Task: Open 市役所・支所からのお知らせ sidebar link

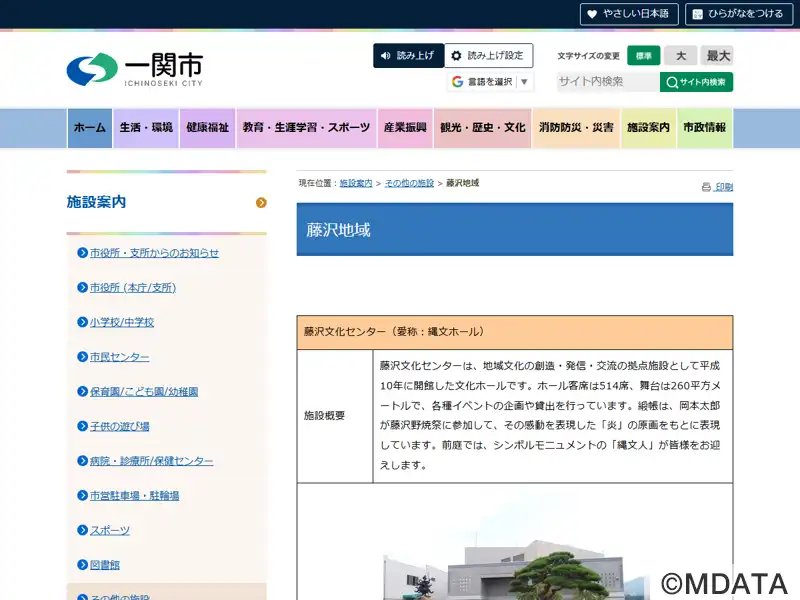Action: click(x=154, y=253)
